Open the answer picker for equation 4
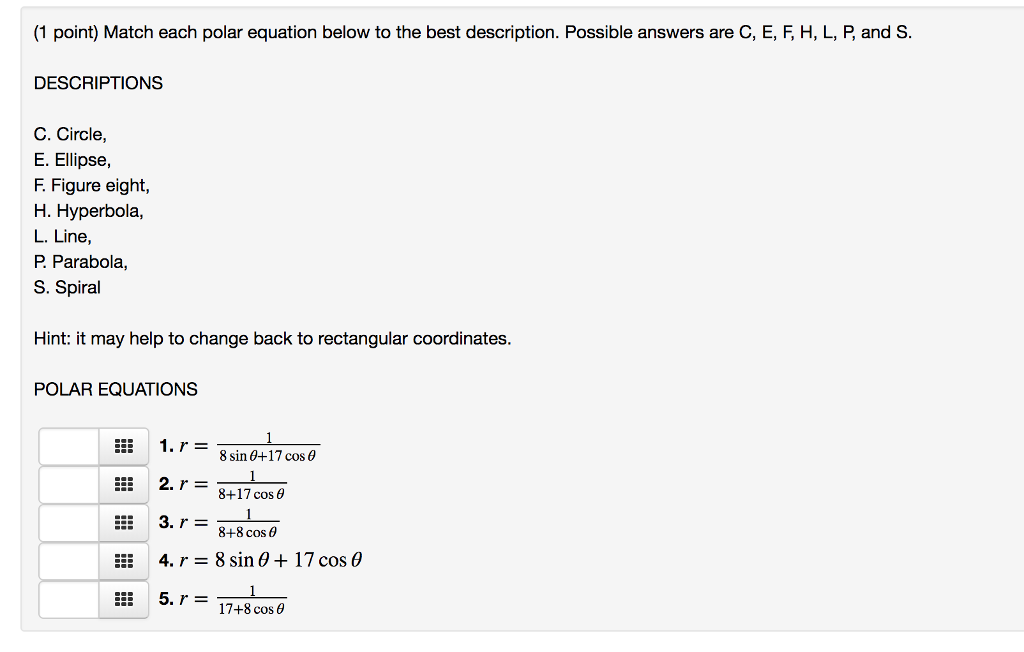 click(123, 561)
